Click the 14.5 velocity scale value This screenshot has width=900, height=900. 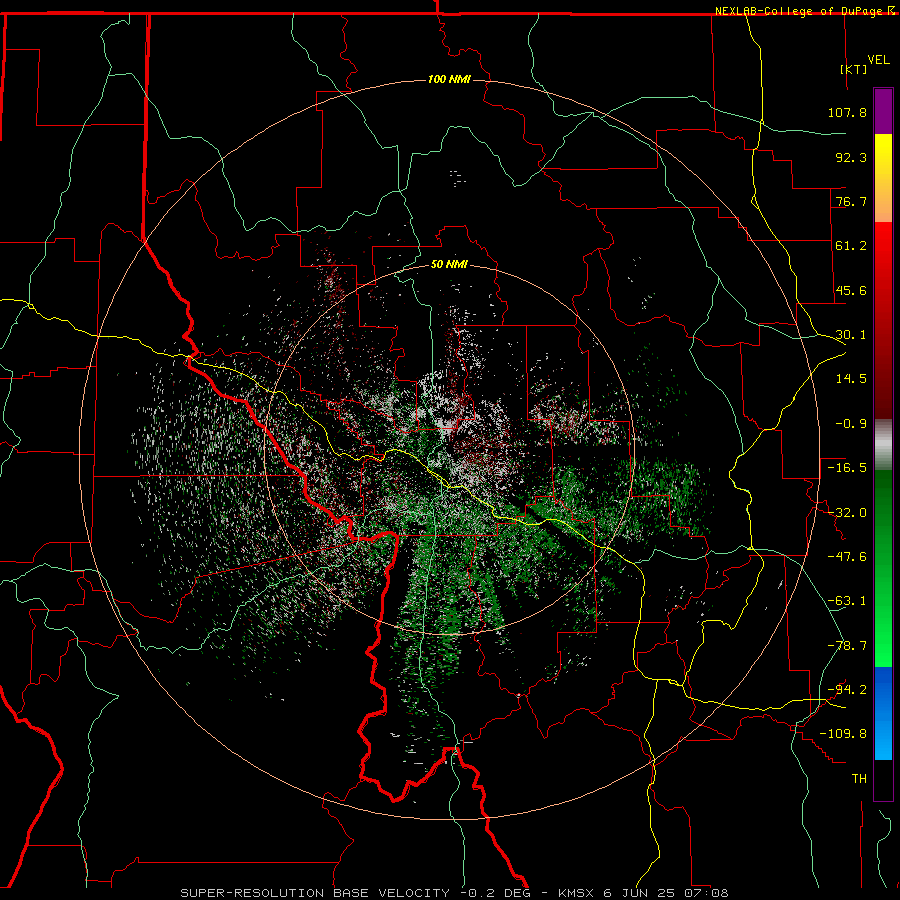(851, 379)
